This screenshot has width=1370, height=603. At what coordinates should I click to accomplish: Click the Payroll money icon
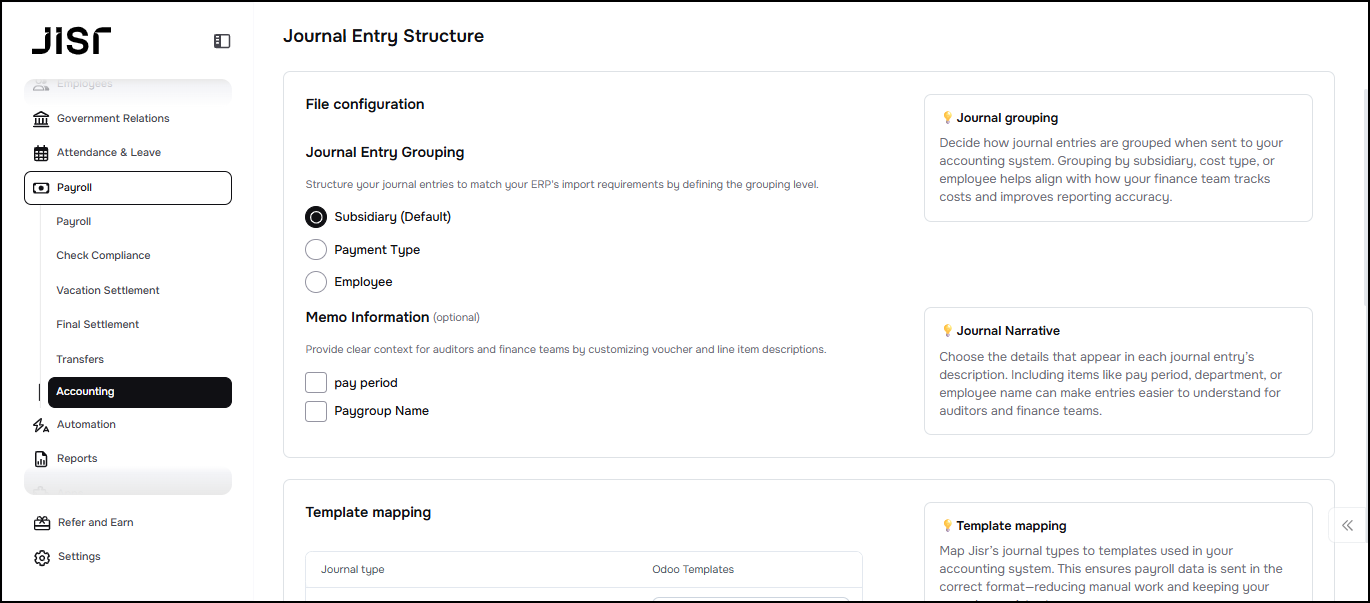[41, 188]
